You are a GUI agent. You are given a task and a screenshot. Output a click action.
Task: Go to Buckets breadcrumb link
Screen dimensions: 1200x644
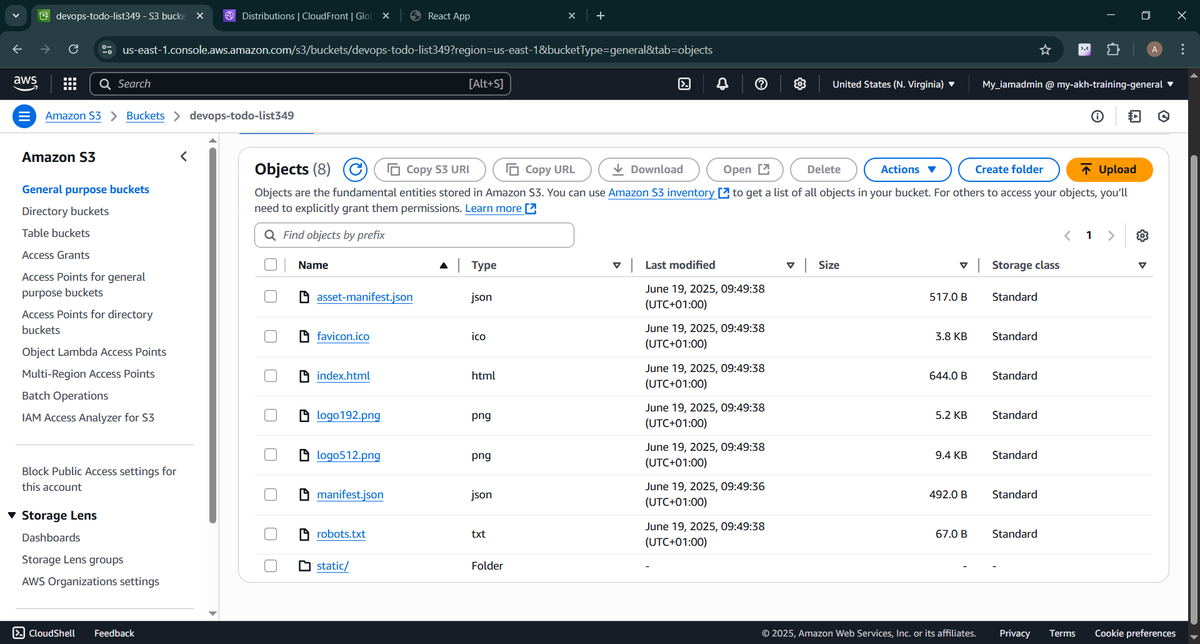tap(145, 116)
